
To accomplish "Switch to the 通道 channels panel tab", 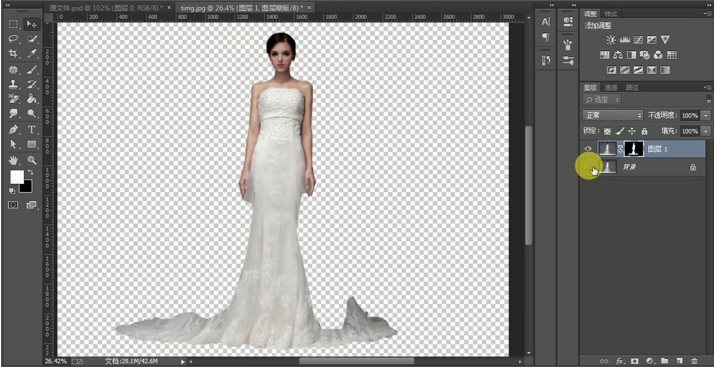I will (611, 87).
